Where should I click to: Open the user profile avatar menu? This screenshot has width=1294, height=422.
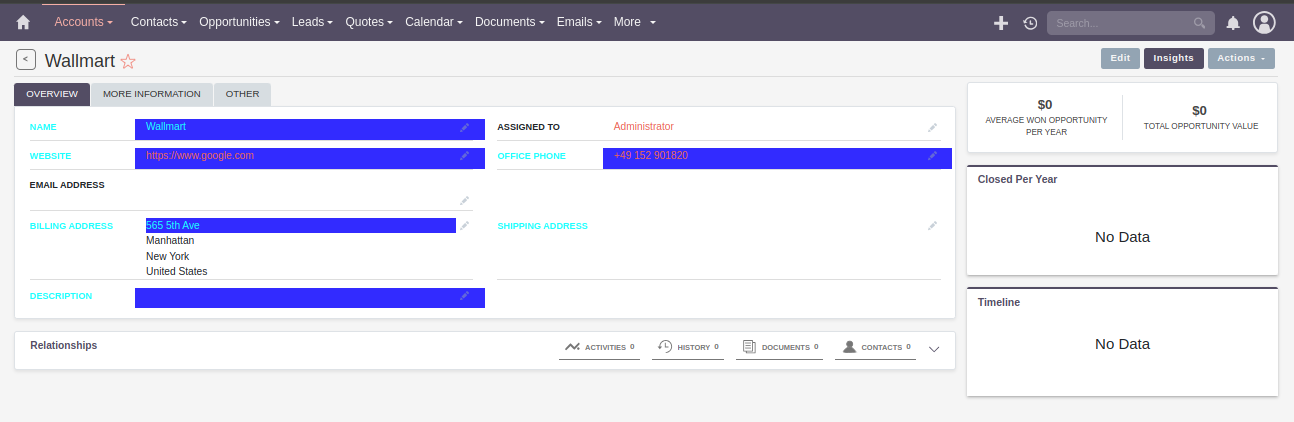click(1264, 23)
